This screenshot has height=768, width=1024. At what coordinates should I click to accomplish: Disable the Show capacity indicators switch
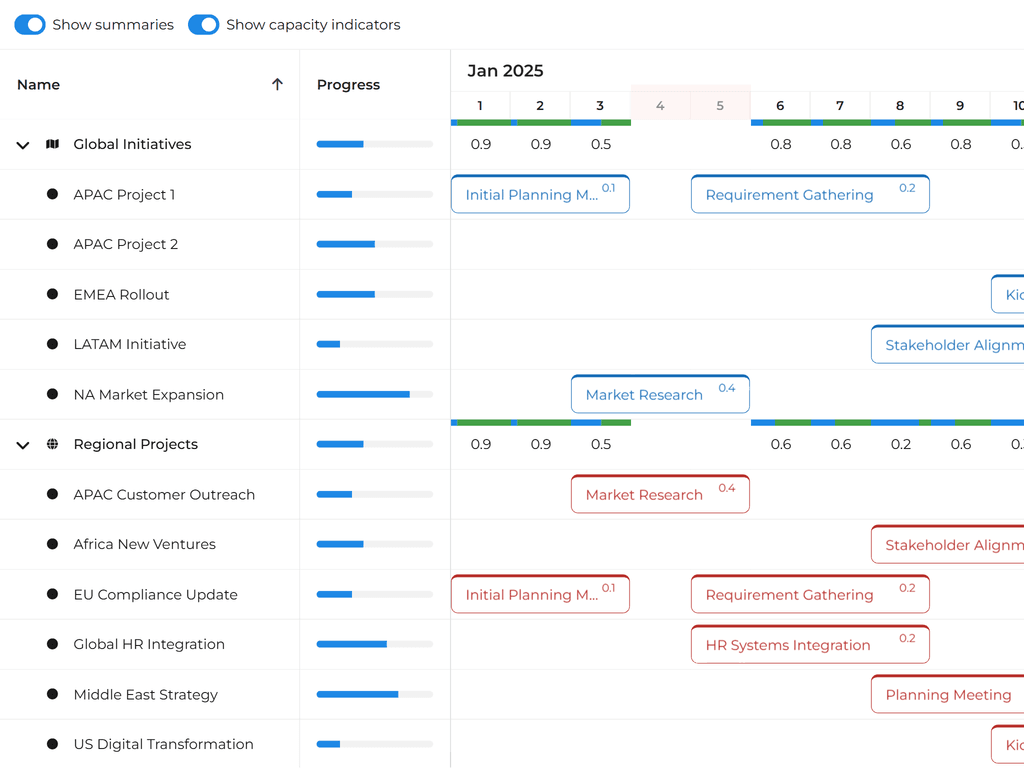click(x=204, y=25)
